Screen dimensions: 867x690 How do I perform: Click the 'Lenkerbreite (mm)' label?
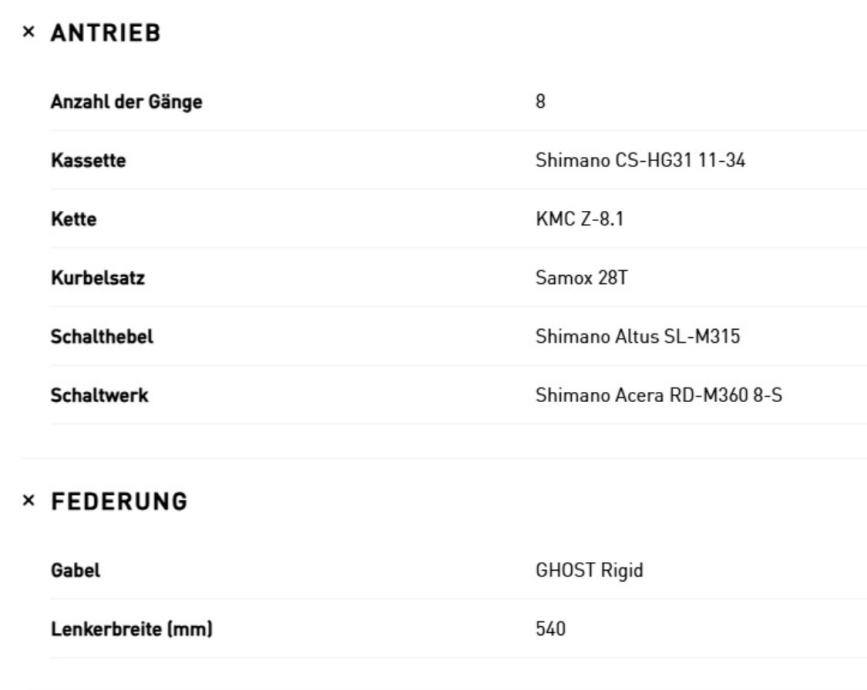(x=131, y=629)
